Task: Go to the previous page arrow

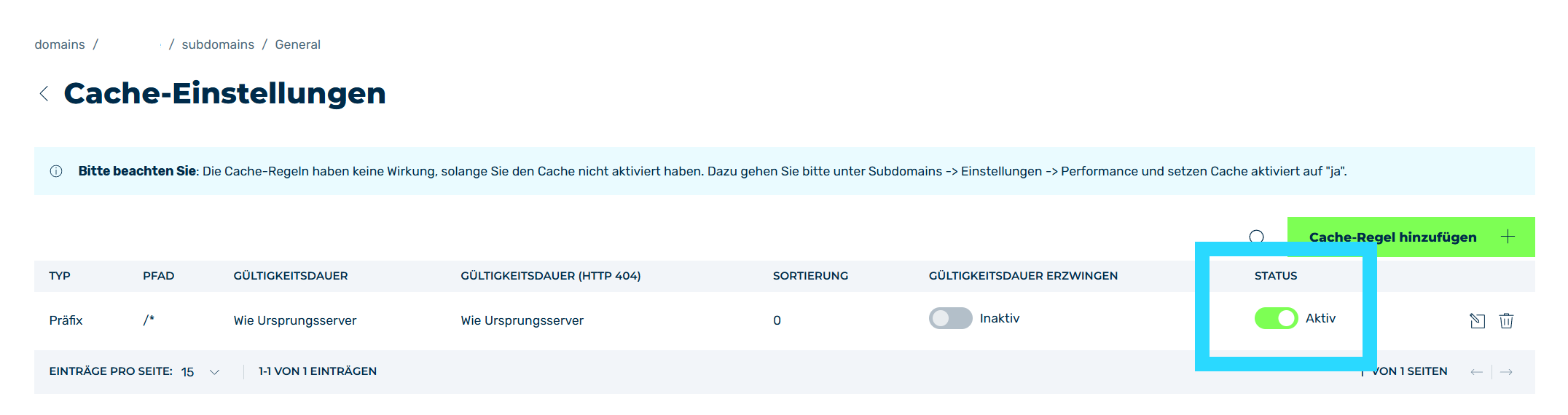Action: (x=1476, y=372)
